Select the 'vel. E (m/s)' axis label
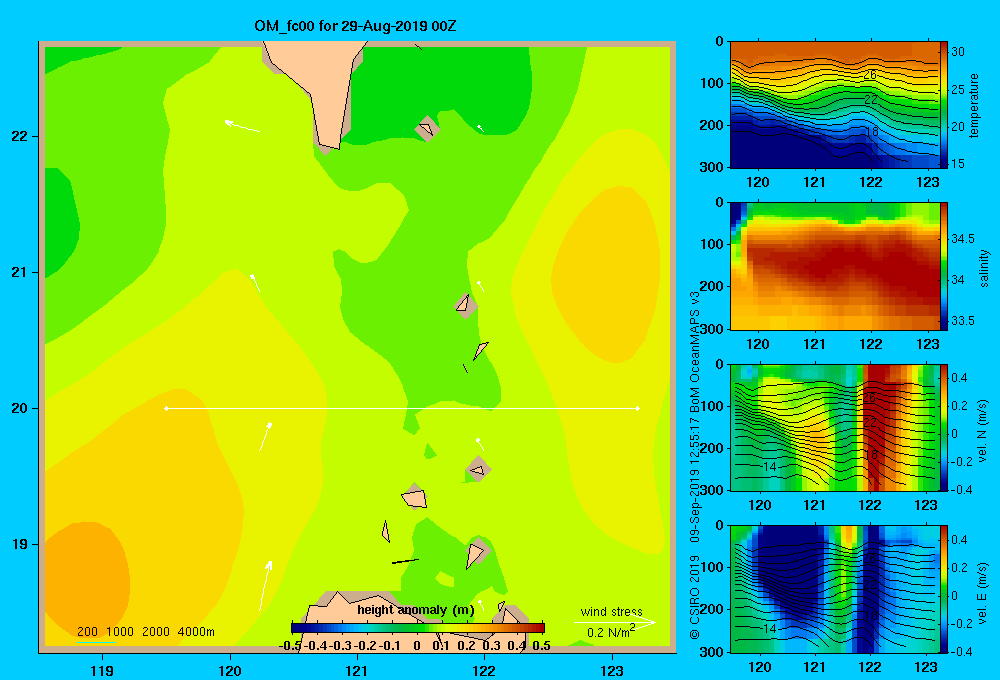 click(983, 592)
